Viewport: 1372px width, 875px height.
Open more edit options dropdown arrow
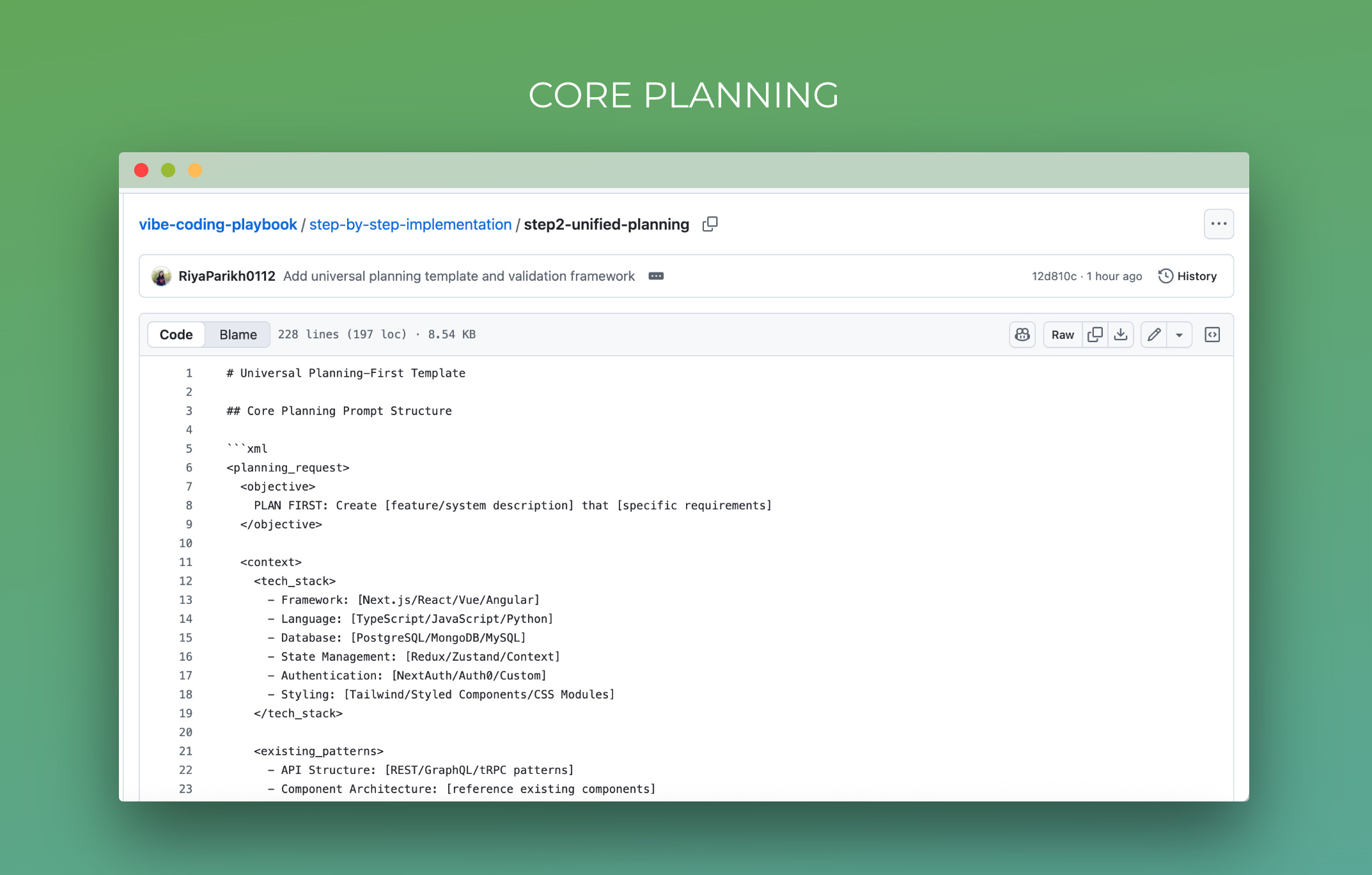click(x=1179, y=335)
